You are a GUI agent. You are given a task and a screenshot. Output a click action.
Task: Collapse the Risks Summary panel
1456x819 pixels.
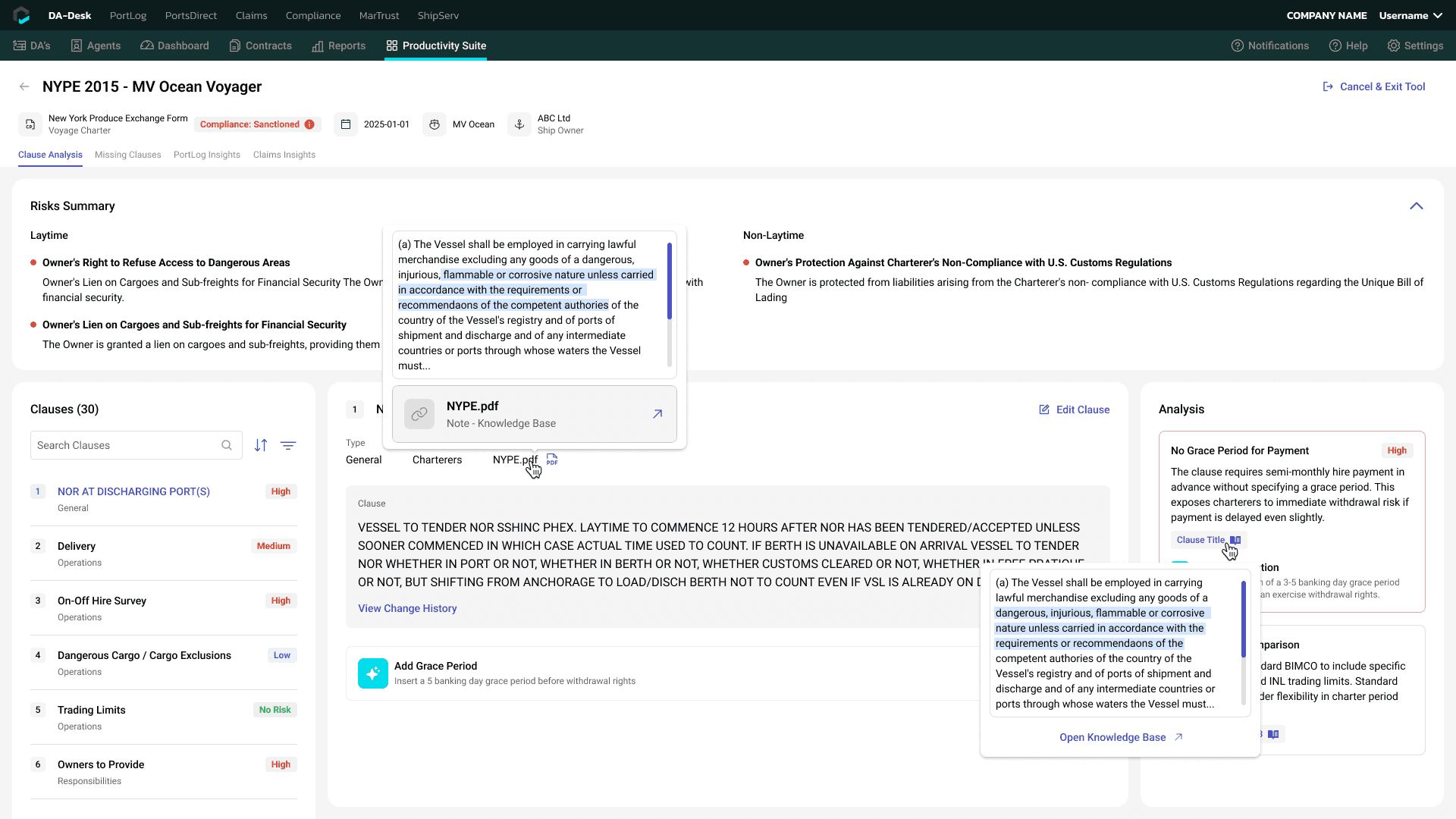pos(1417,206)
